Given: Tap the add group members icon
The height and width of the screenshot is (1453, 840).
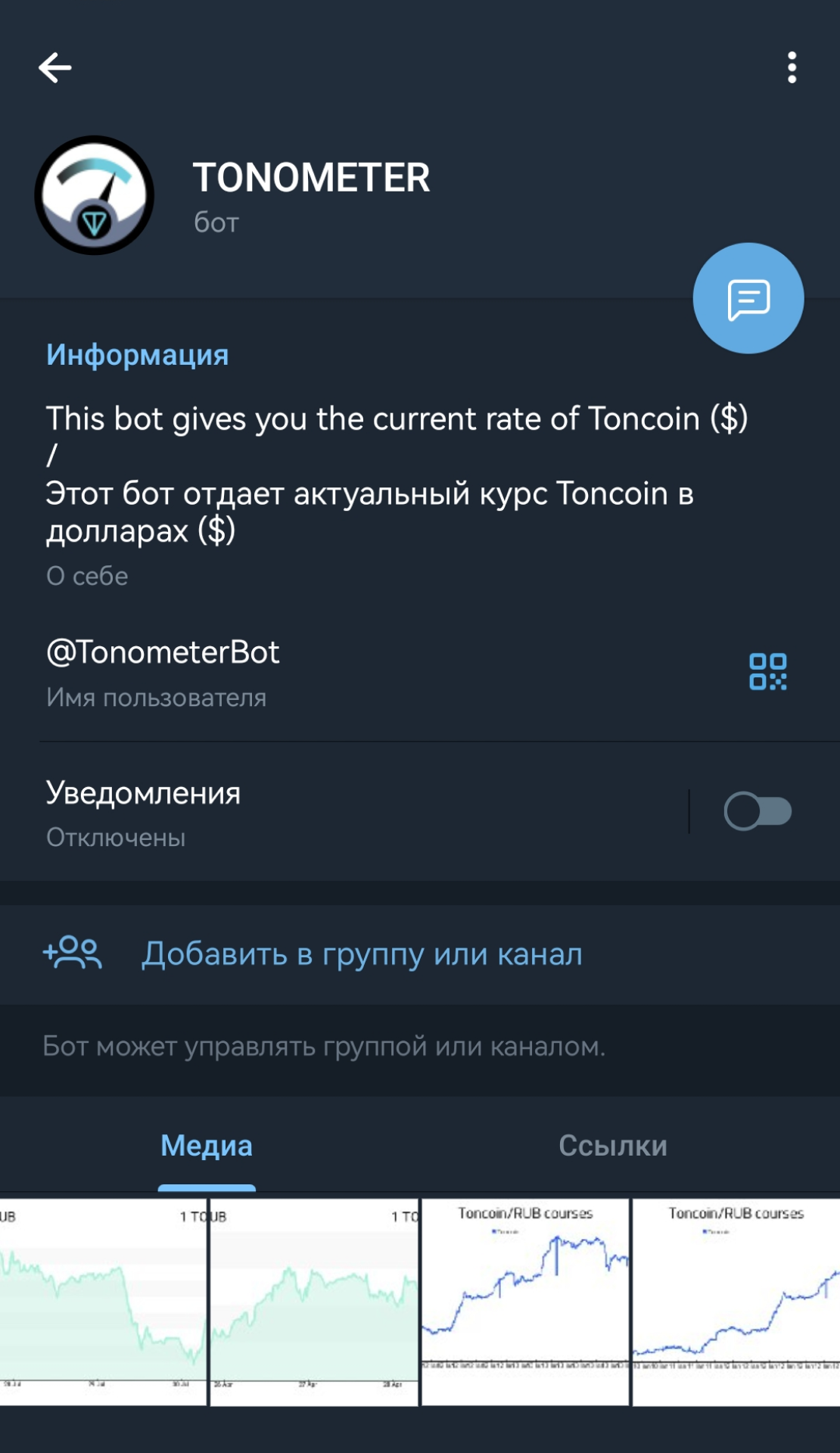Looking at the screenshot, I should 73,953.
